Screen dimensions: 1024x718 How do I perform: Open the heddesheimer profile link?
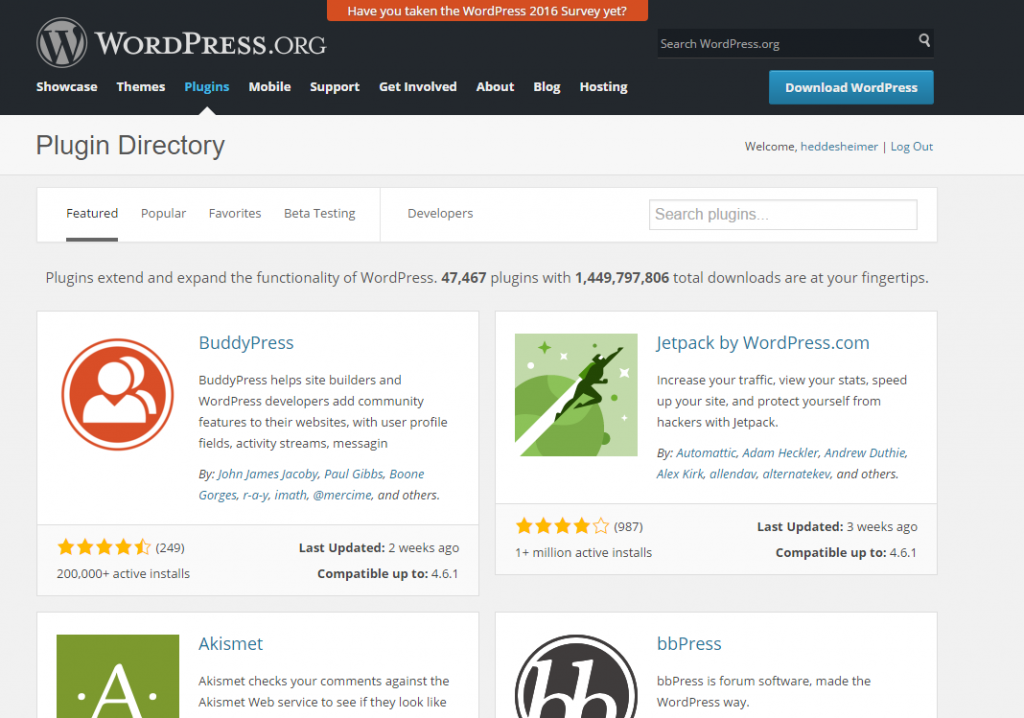point(839,146)
